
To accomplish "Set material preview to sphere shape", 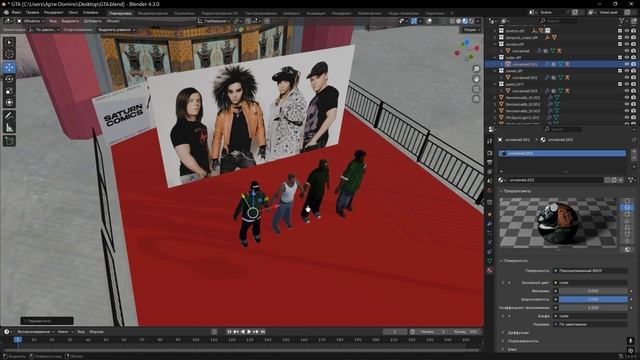I will tap(628, 207).
